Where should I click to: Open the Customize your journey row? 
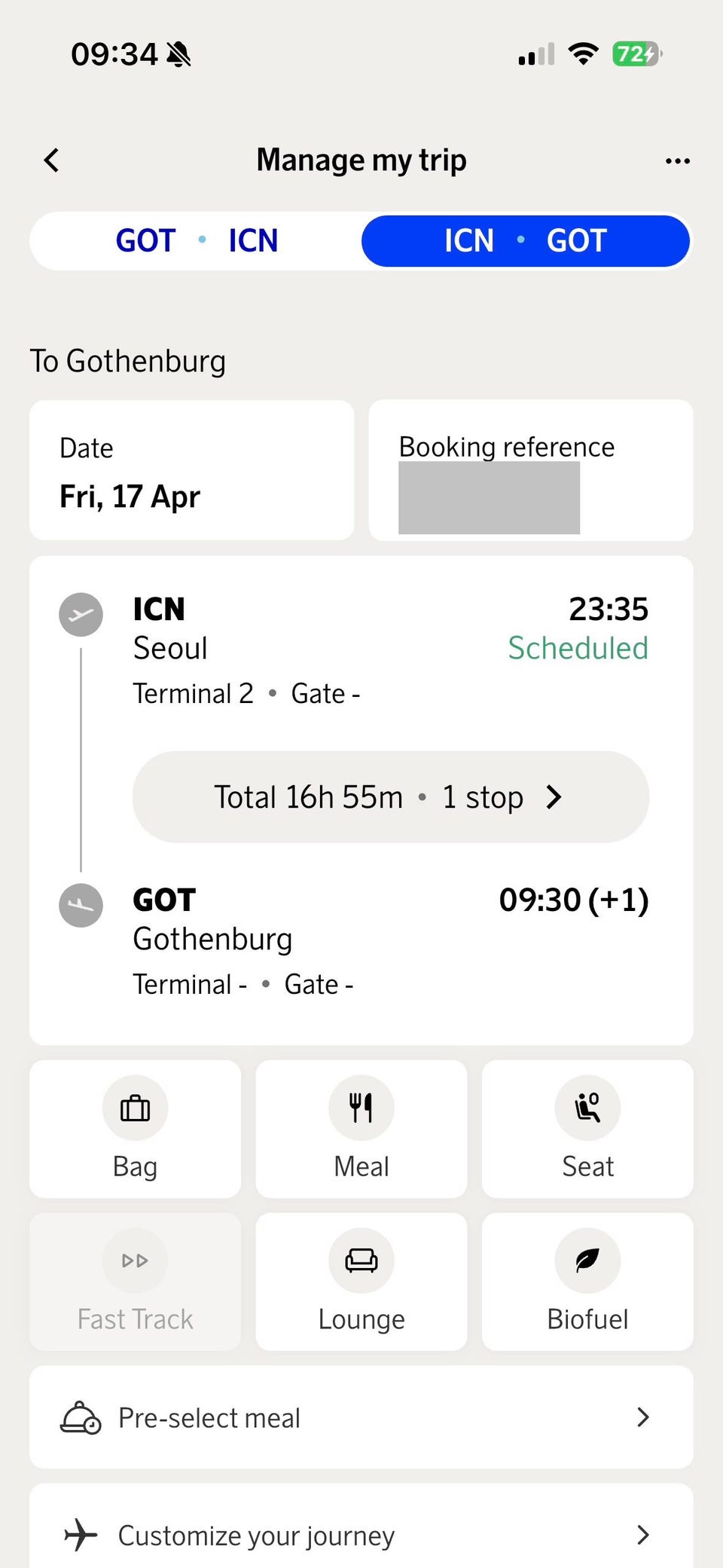pos(301,1535)
